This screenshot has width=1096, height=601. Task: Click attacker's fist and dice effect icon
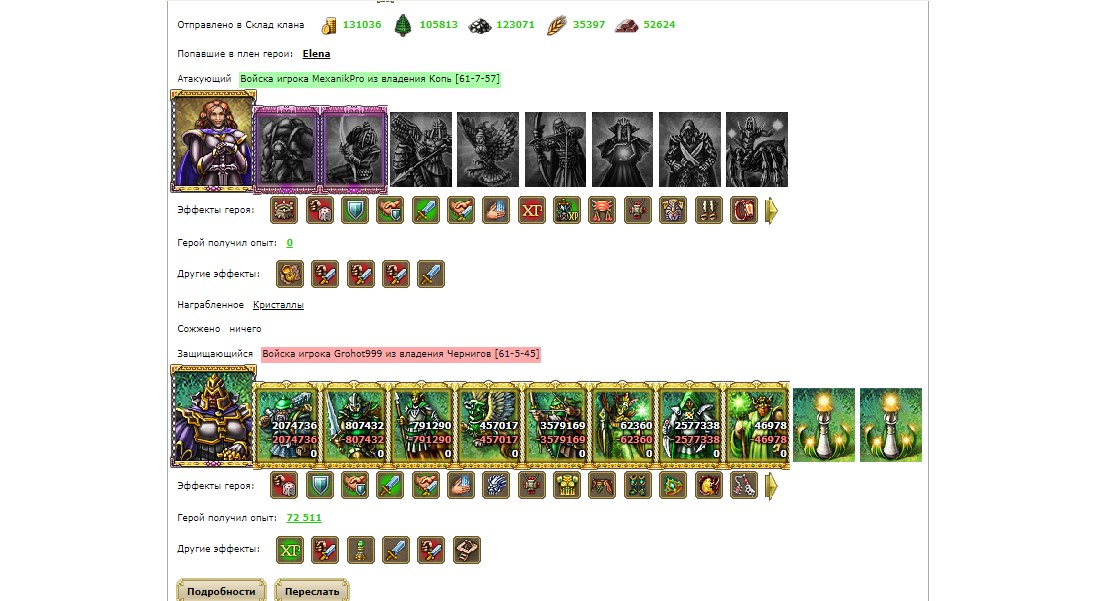click(x=319, y=210)
